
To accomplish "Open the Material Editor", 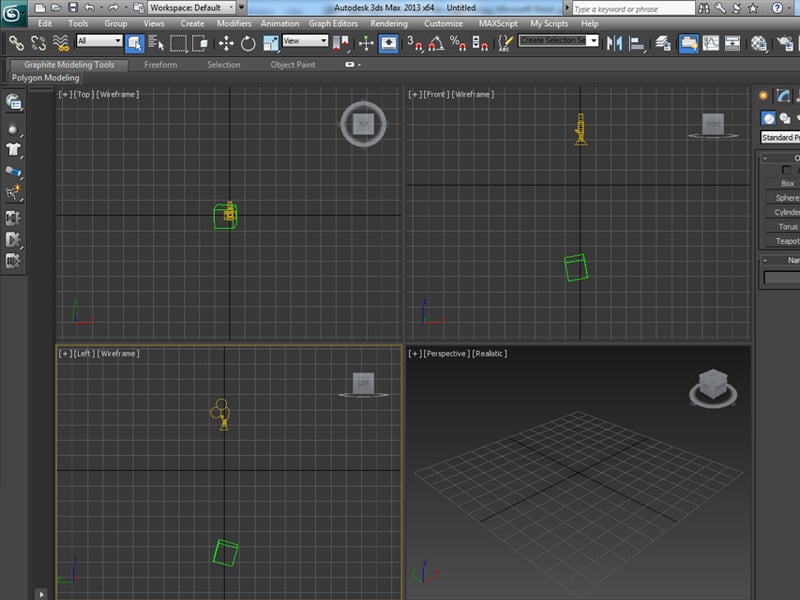I will coord(759,43).
